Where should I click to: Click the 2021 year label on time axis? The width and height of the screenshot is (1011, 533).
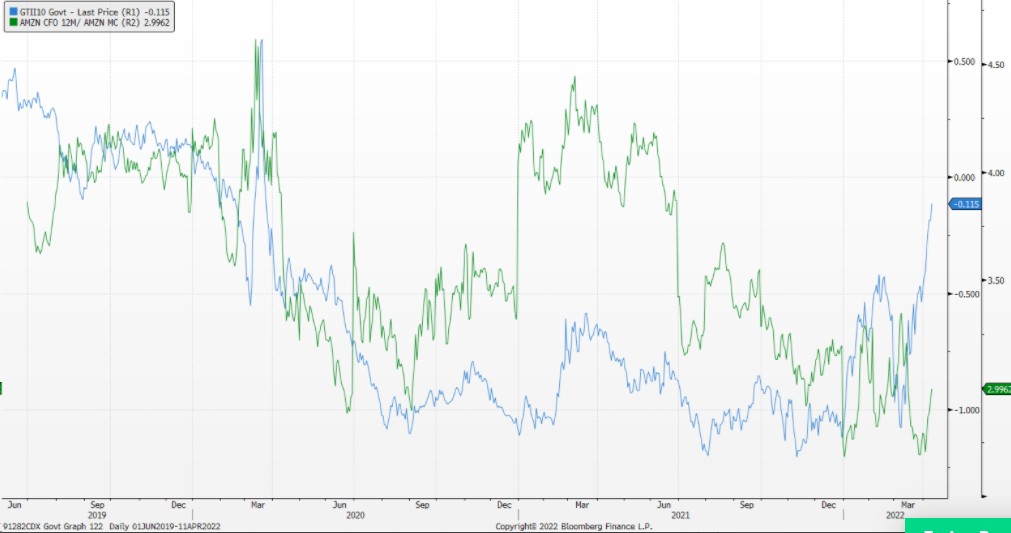[x=681, y=516]
